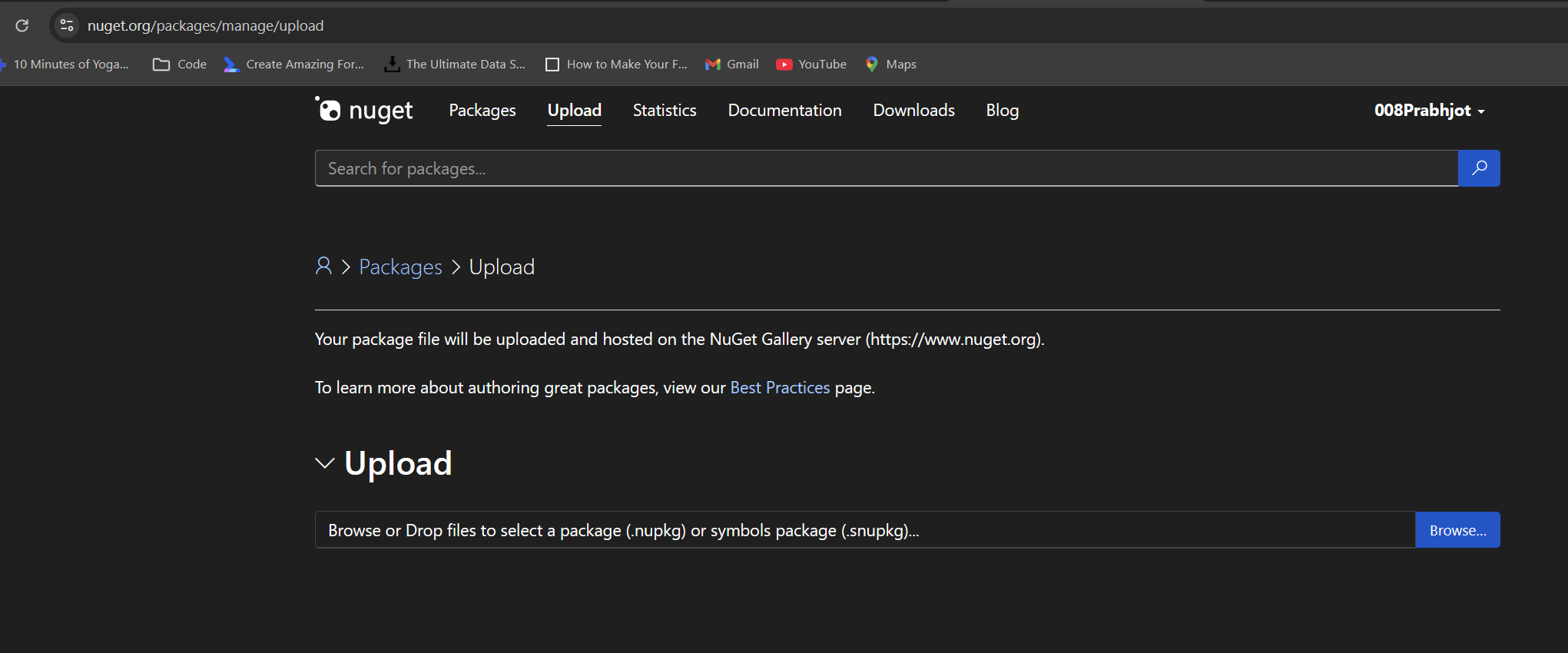The image size is (1568, 653).
Task: Open site information icon in address bar
Action: [67, 25]
